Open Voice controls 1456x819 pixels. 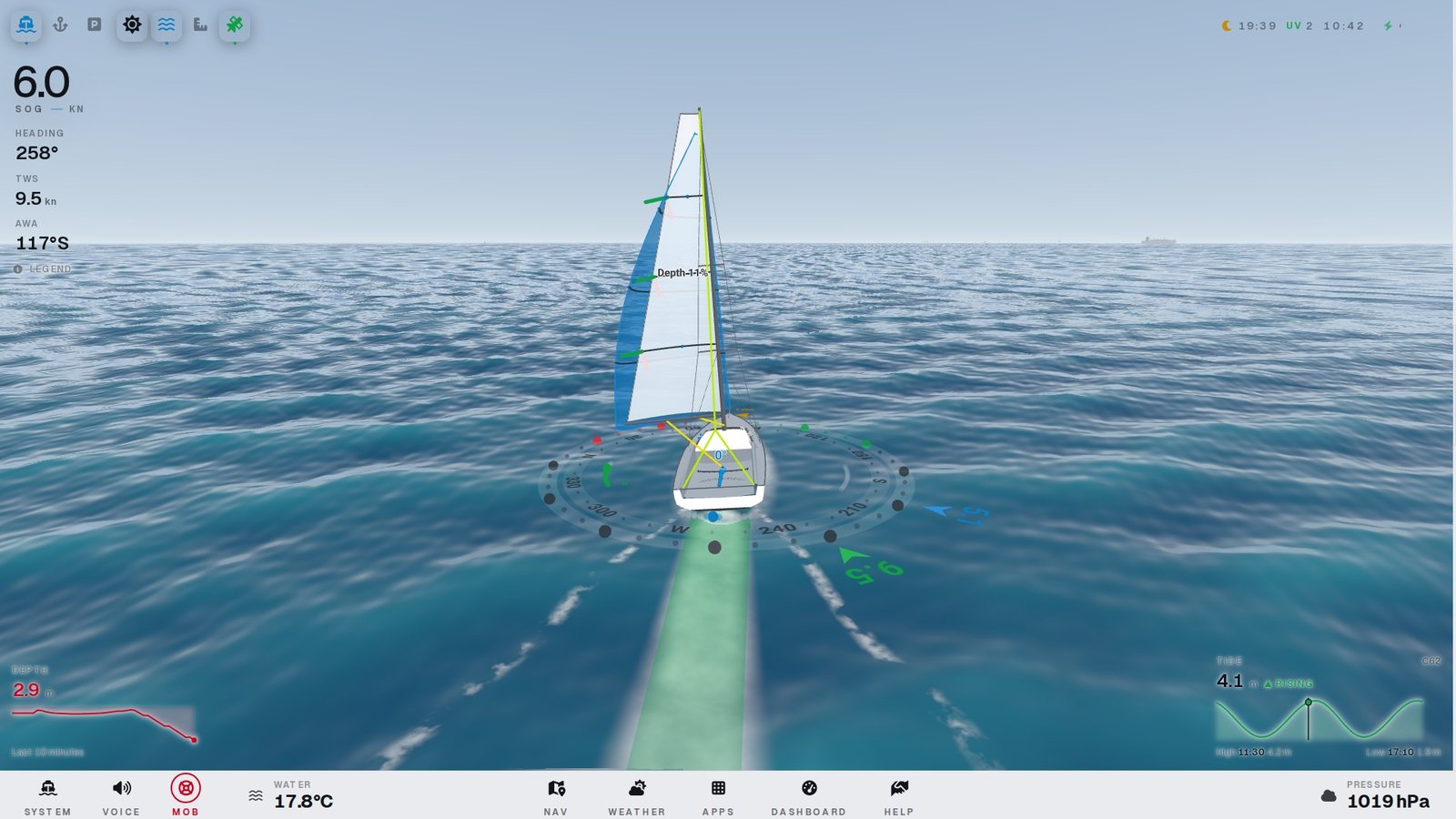click(121, 796)
